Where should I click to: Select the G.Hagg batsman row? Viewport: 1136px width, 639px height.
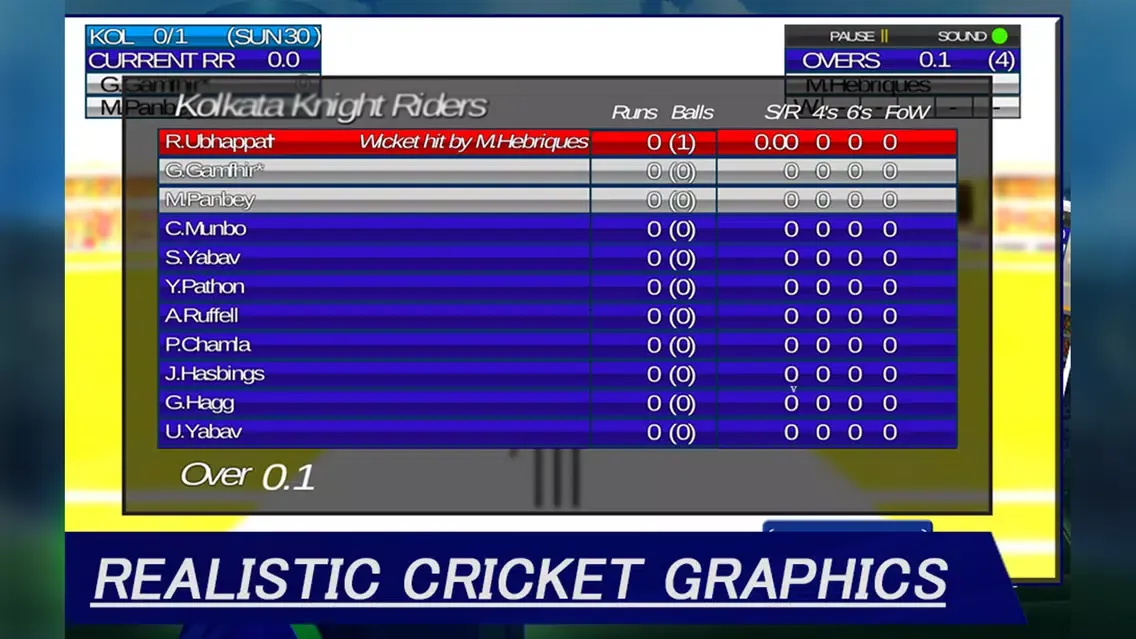tap(558, 403)
